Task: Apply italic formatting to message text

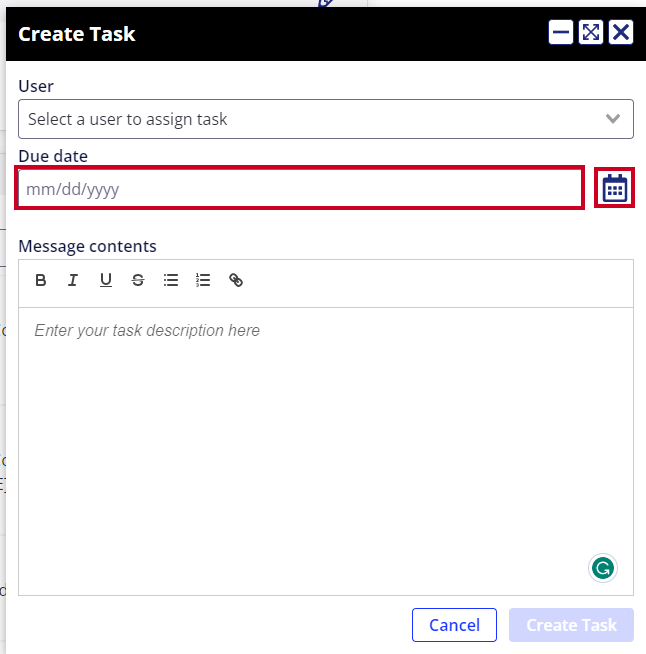Action: point(73,280)
